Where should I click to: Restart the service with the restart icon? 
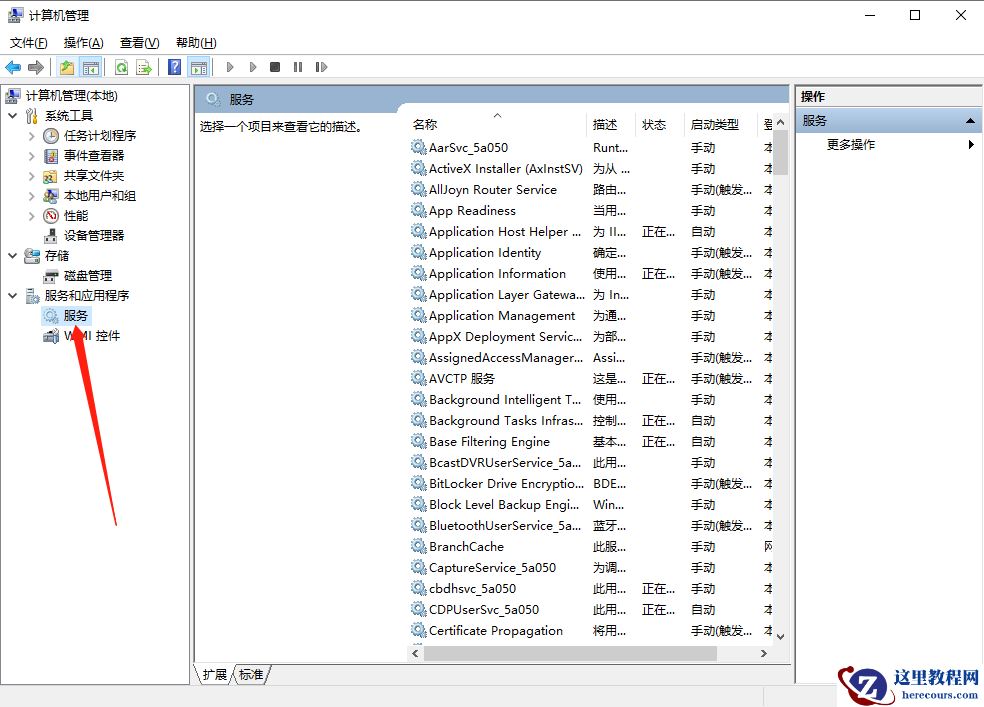(x=321, y=66)
